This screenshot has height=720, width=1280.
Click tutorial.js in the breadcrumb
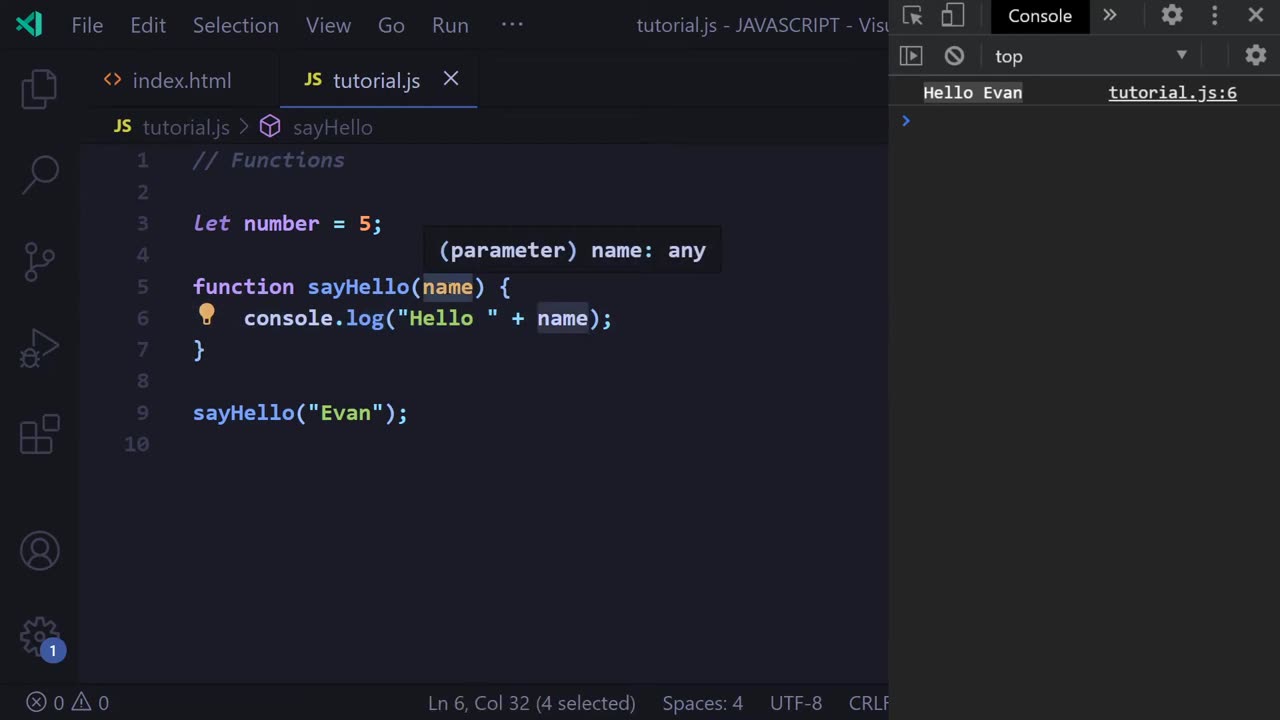(186, 127)
